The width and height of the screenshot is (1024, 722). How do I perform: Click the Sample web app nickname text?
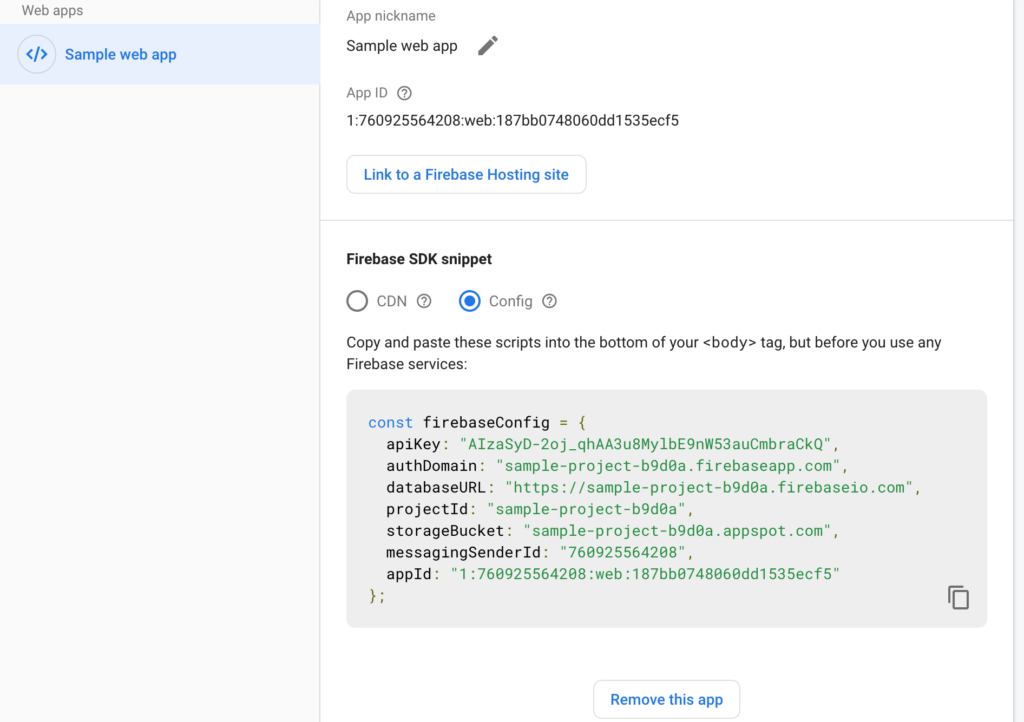pos(402,46)
